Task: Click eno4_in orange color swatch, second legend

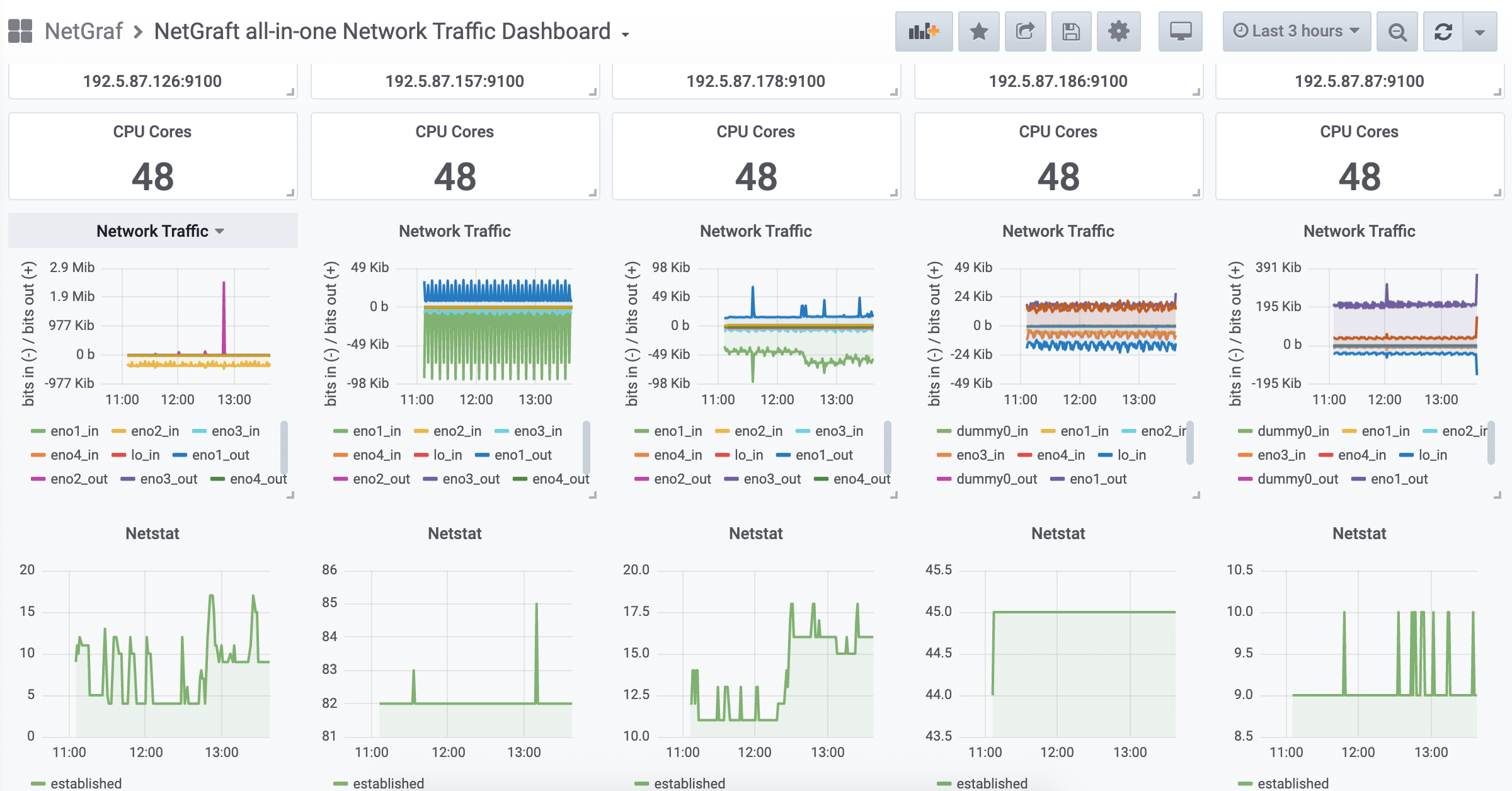Action: (x=340, y=455)
